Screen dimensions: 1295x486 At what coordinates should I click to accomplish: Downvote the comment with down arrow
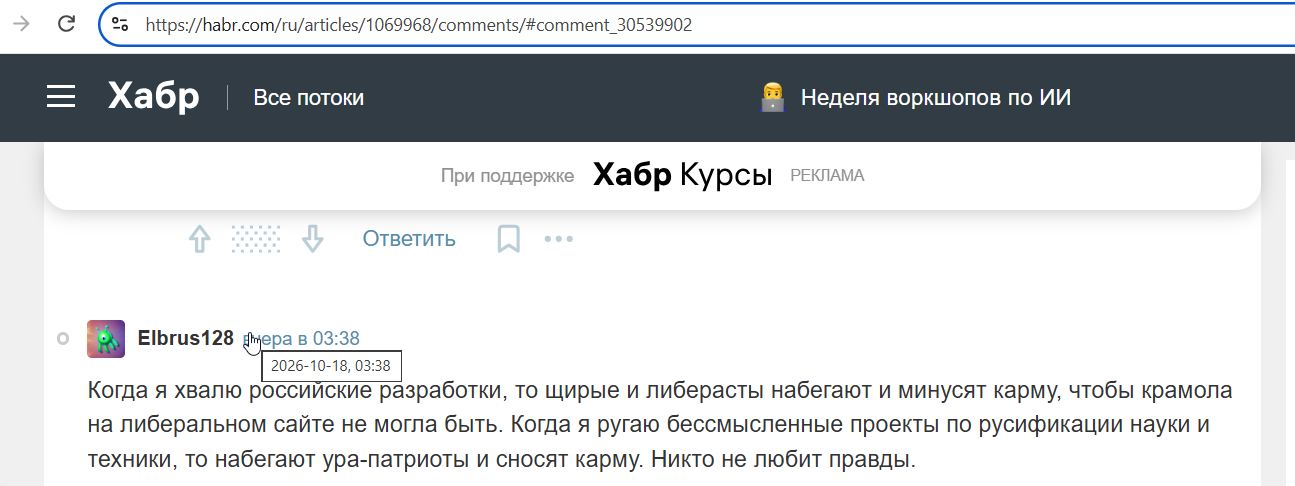[313, 239]
